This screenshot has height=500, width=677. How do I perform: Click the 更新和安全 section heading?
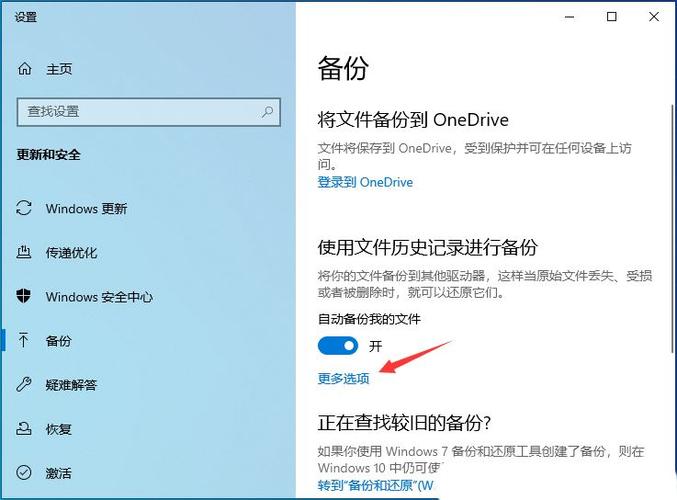(x=48, y=155)
